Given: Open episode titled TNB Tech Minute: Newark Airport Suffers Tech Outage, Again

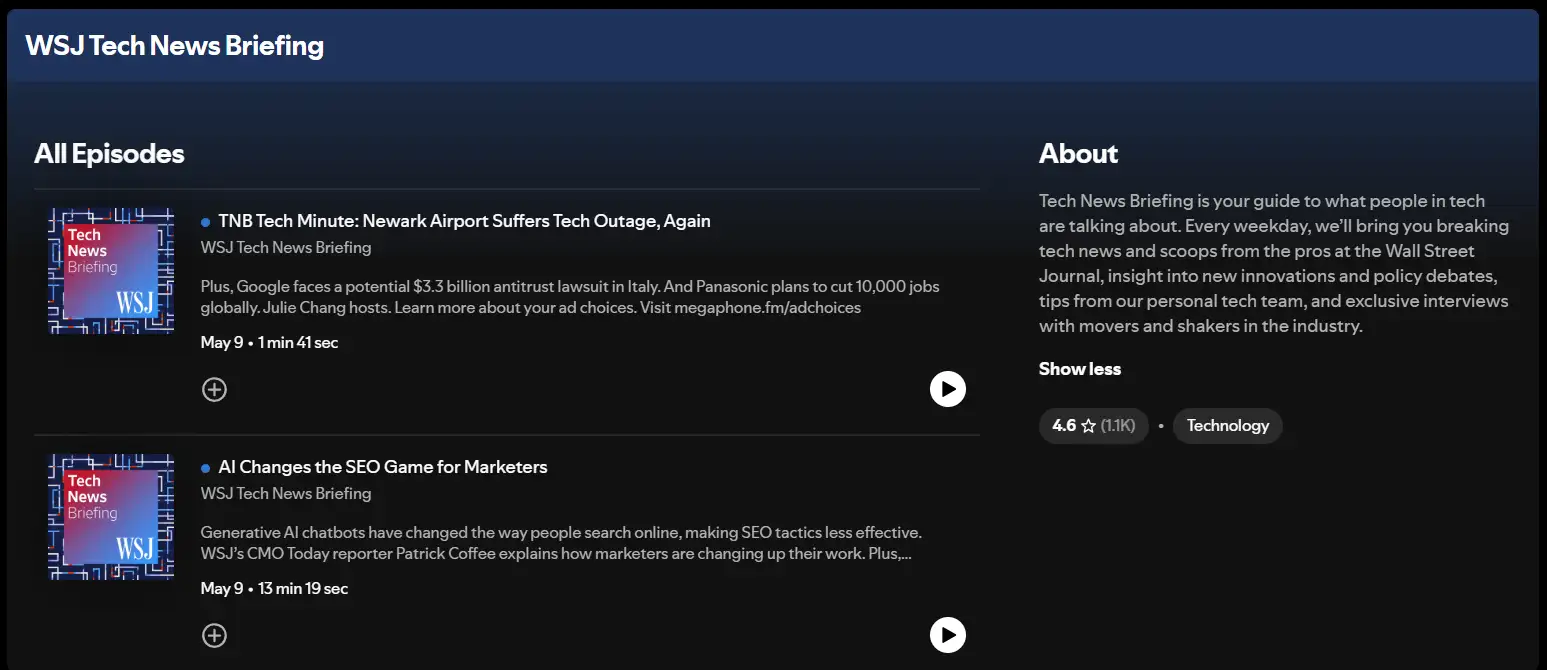Looking at the screenshot, I should coord(464,221).
